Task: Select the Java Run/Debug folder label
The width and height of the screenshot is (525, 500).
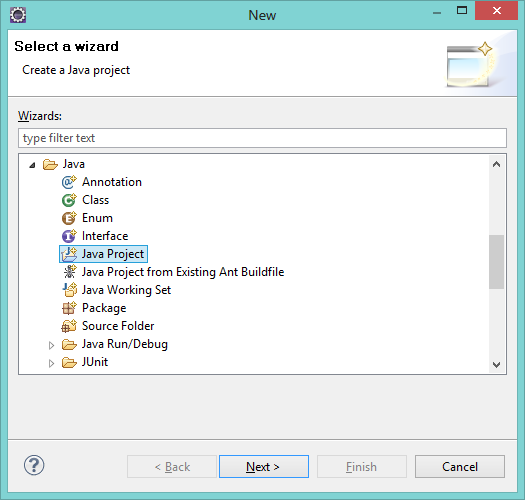Action: click(x=125, y=344)
